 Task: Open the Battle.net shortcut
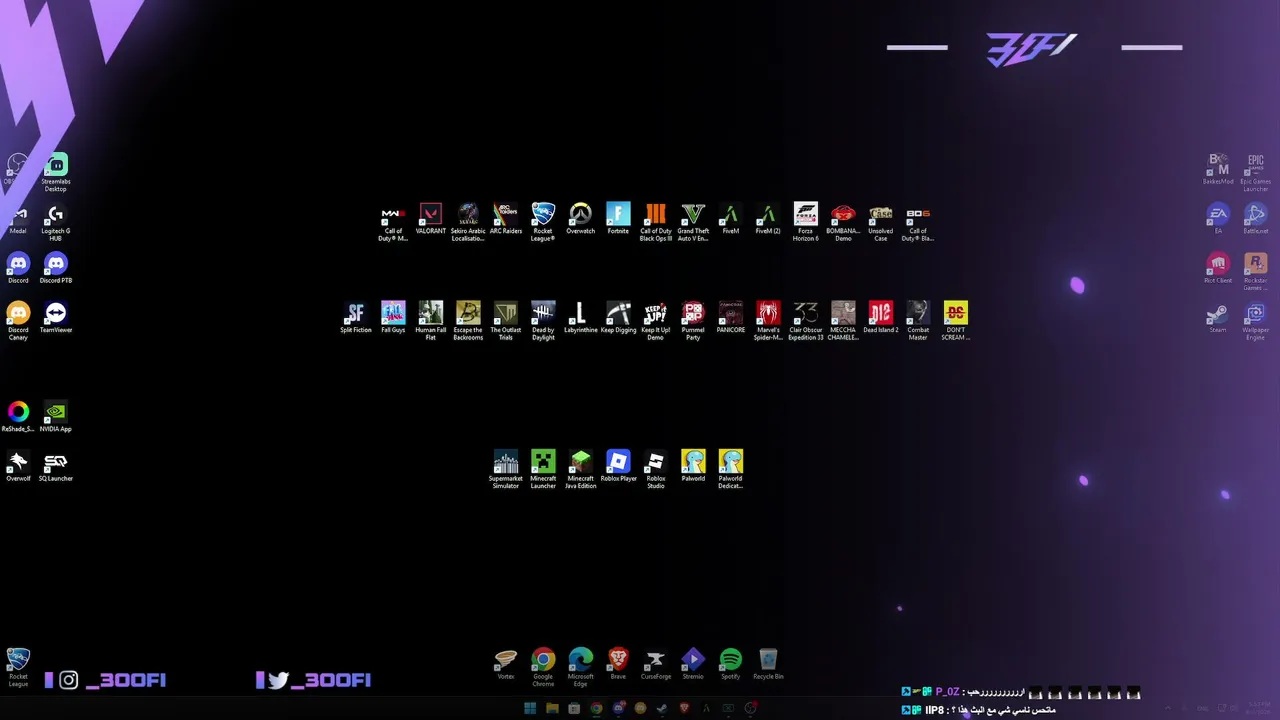point(1256,219)
